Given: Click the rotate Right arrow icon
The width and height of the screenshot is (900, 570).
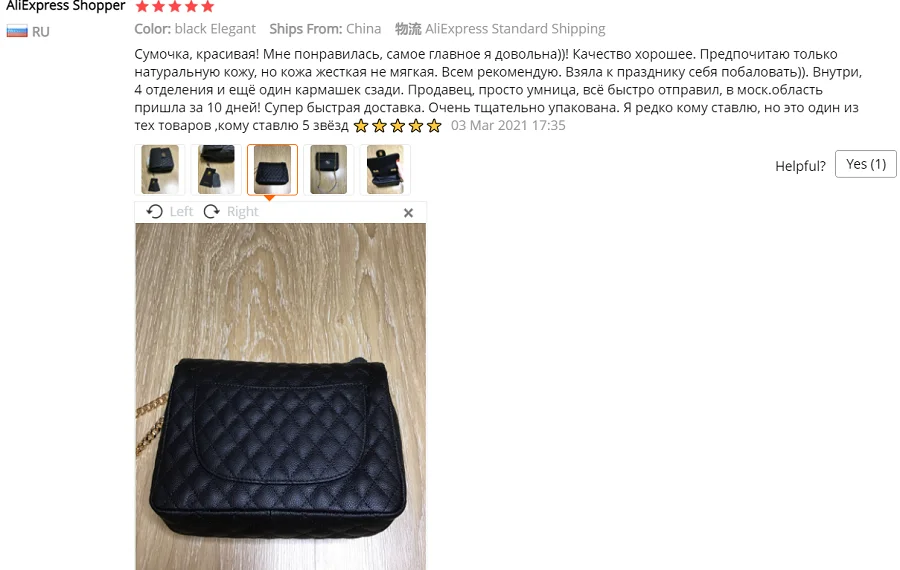Looking at the screenshot, I should click(212, 212).
